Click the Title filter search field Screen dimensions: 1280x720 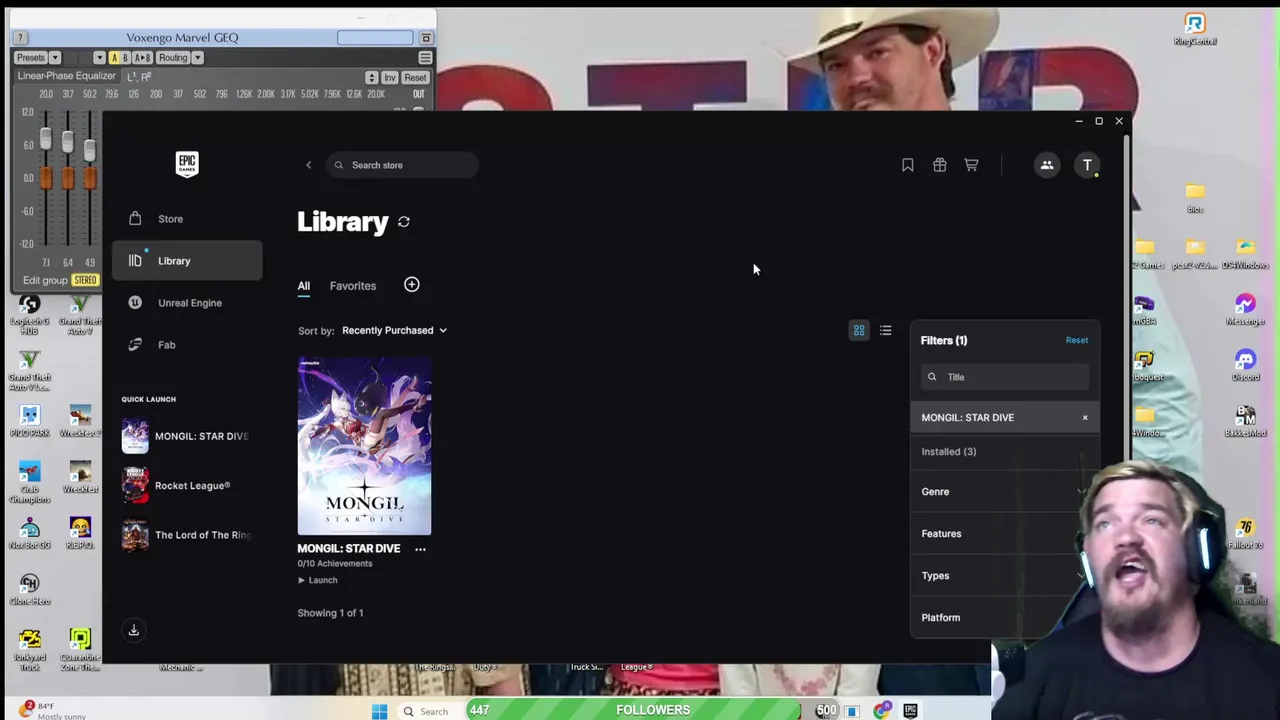(1004, 377)
